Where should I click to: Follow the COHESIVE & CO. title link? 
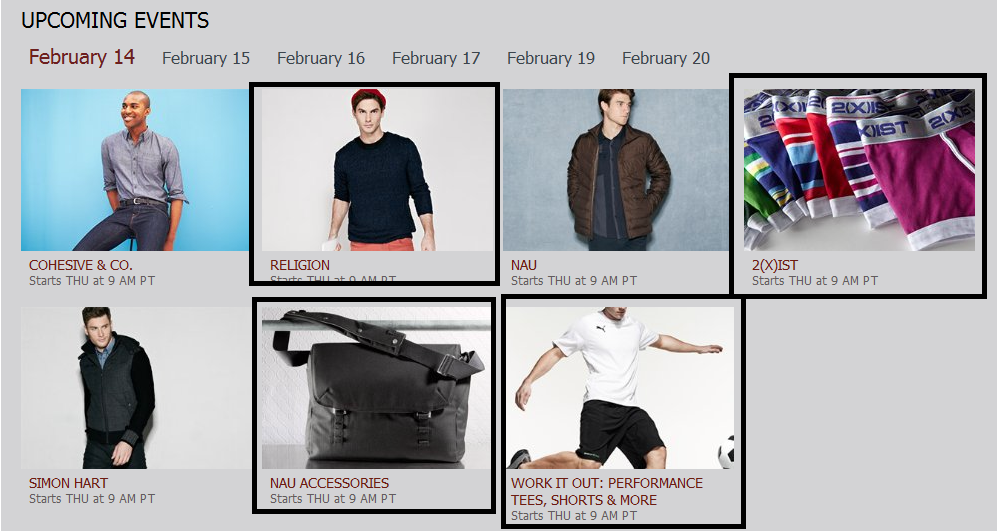(x=80, y=265)
